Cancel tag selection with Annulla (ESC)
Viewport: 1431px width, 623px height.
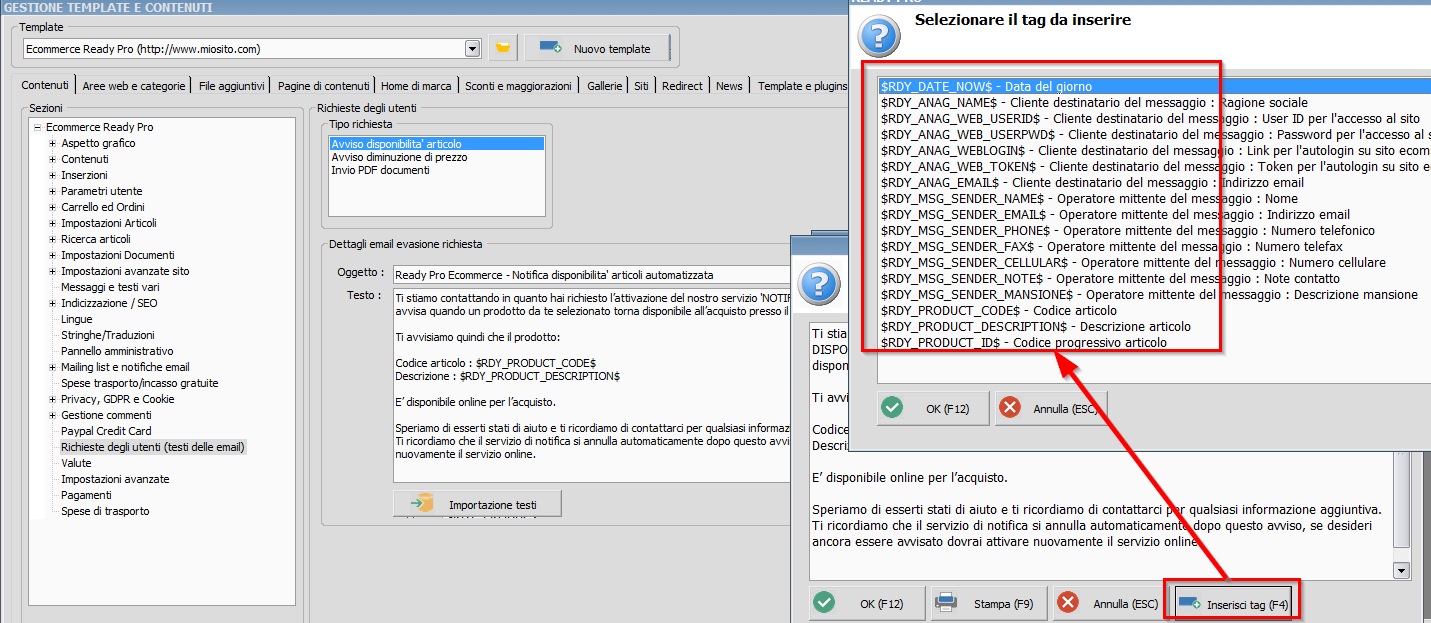click(x=1050, y=408)
